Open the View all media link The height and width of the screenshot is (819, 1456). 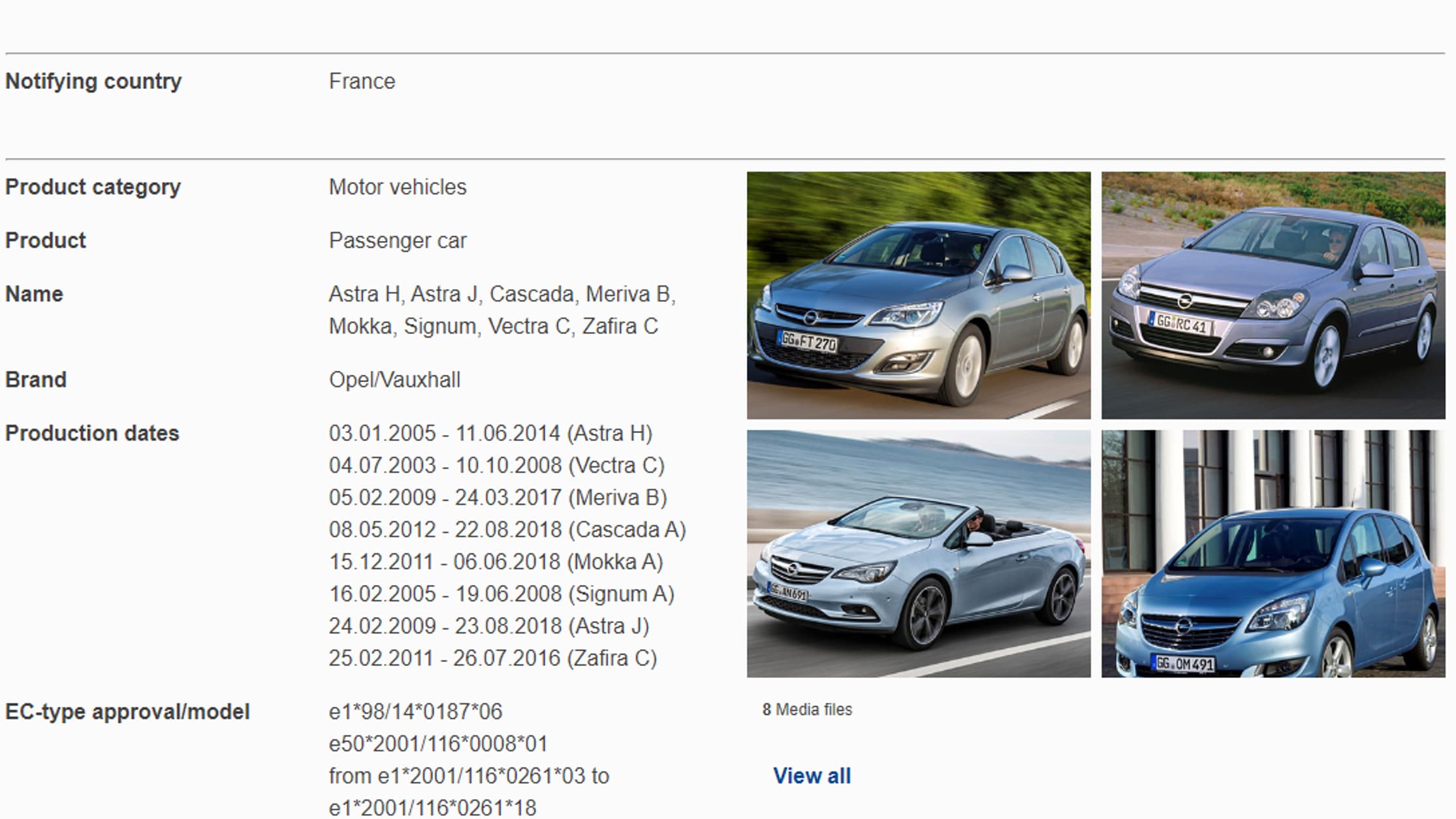coord(812,775)
